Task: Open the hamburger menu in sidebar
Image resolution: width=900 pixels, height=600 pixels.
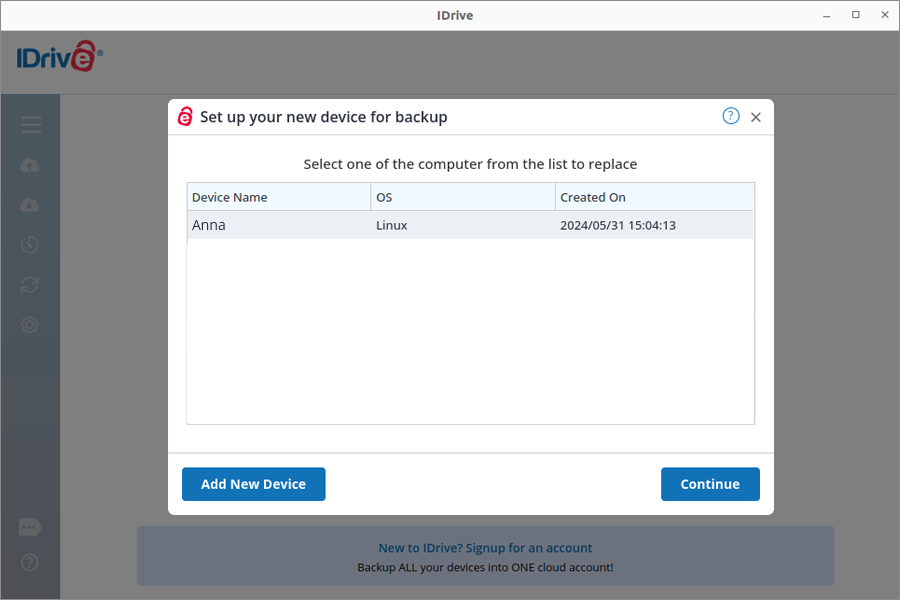Action: click(x=31, y=125)
